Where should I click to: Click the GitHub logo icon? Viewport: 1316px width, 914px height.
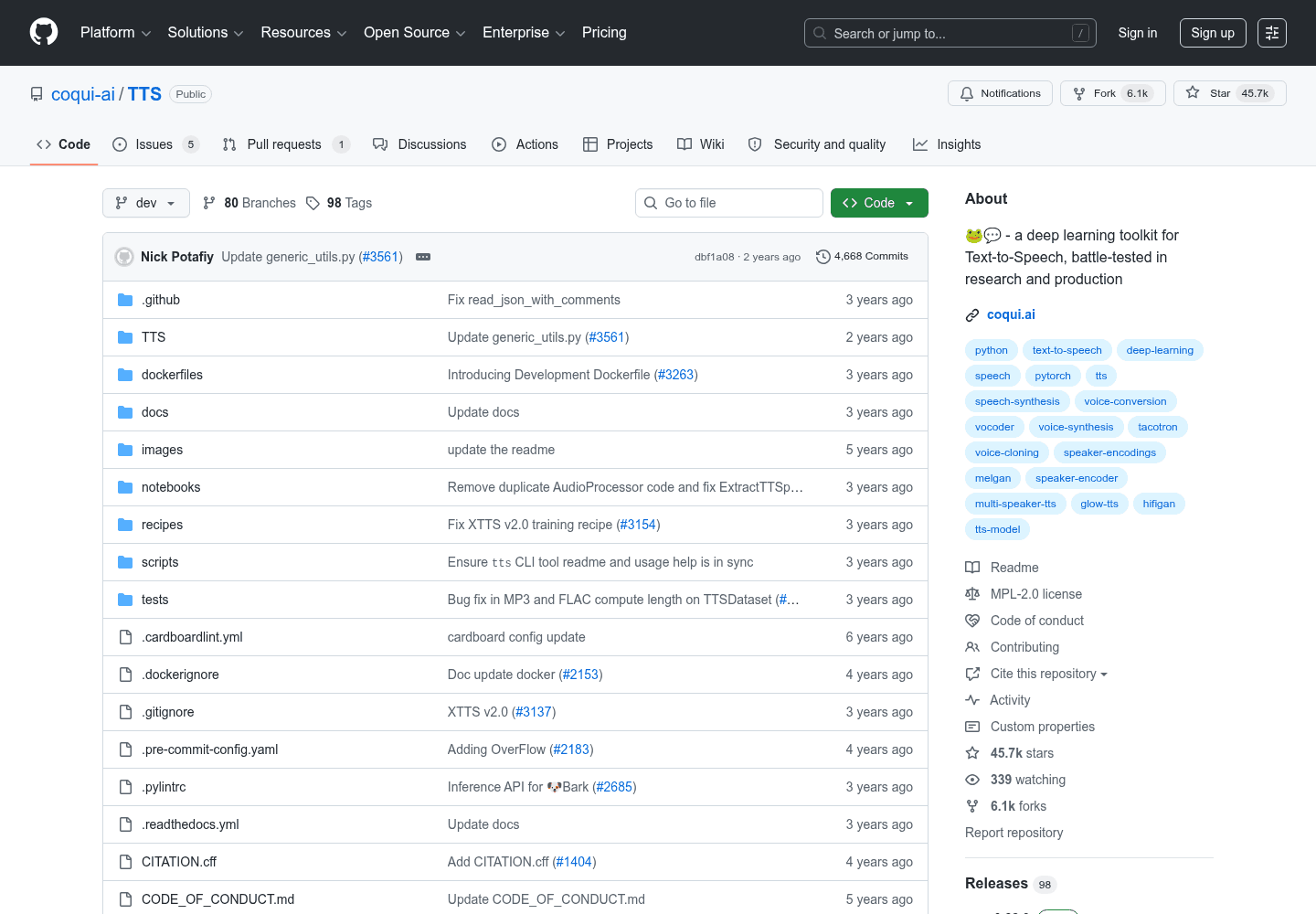point(44,32)
